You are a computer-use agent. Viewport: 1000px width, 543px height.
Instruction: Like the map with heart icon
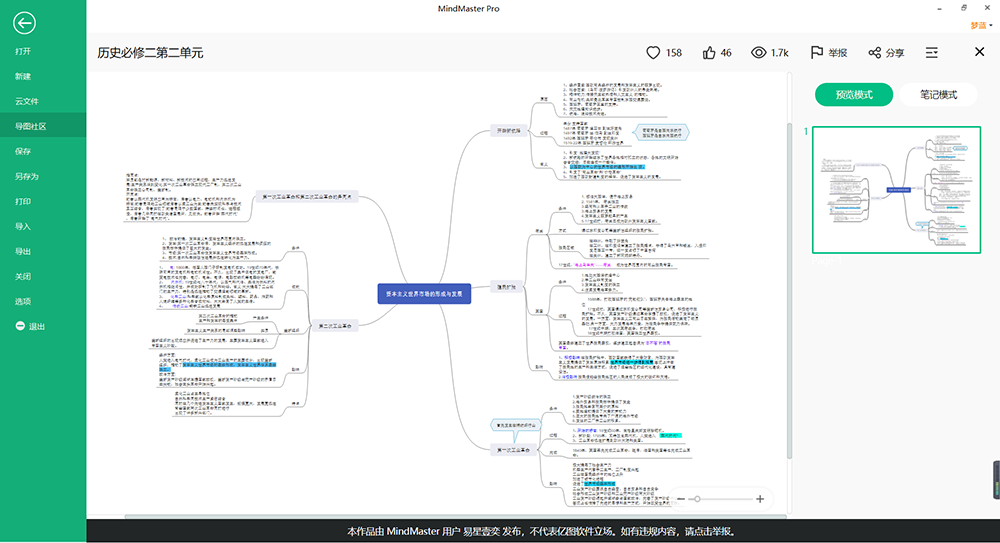(x=653, y=52)
